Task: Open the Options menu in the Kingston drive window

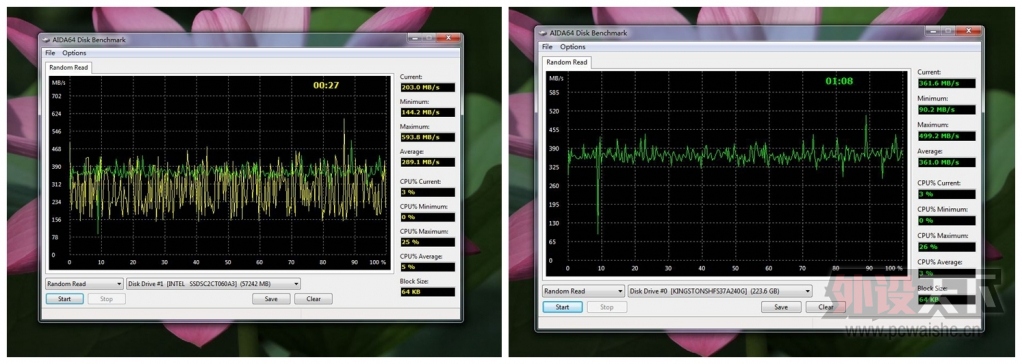Action: pyautogui.click(x=573, y=46)
